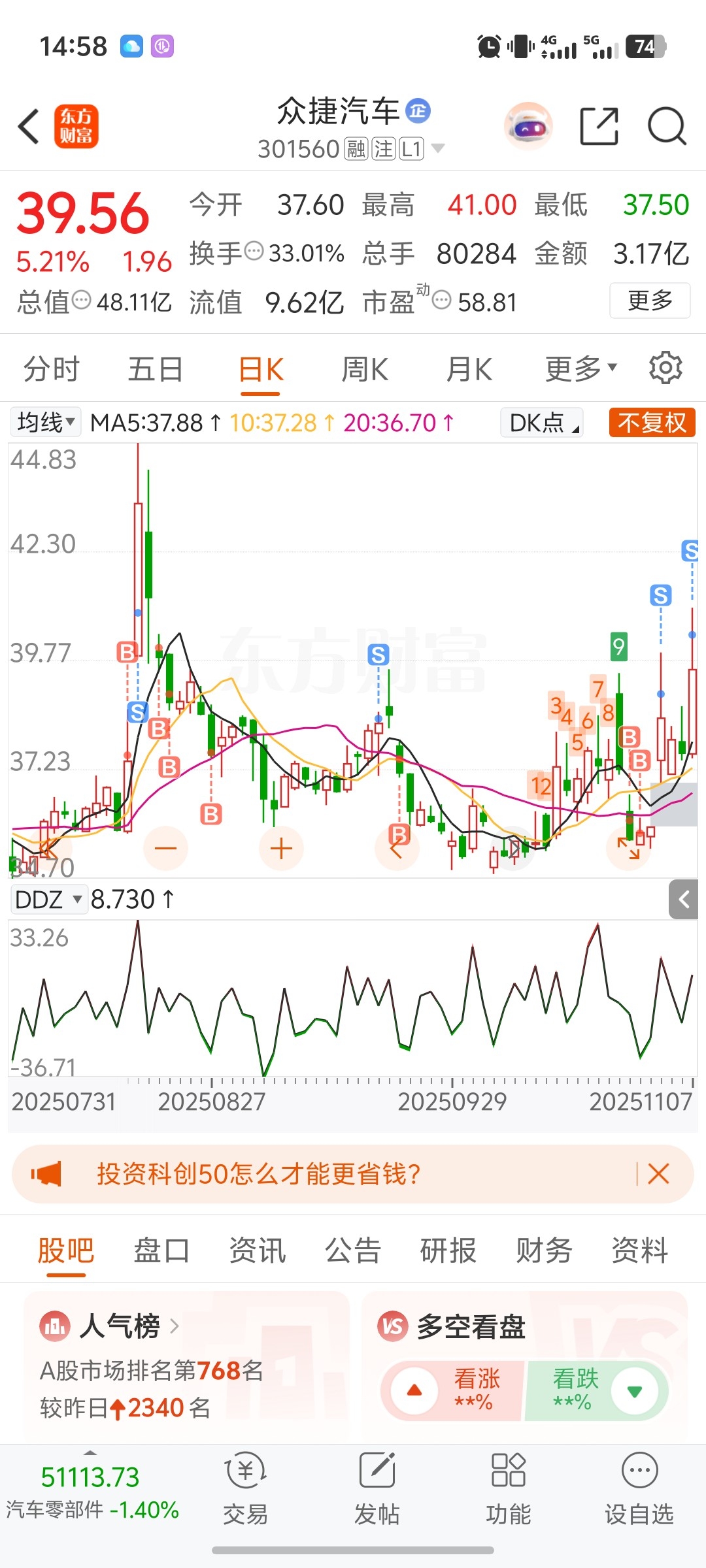The width and height of the screenshot is (706, 1568).
Task: Open the AI robot assistant icon
Action: (x=528, y=126)
